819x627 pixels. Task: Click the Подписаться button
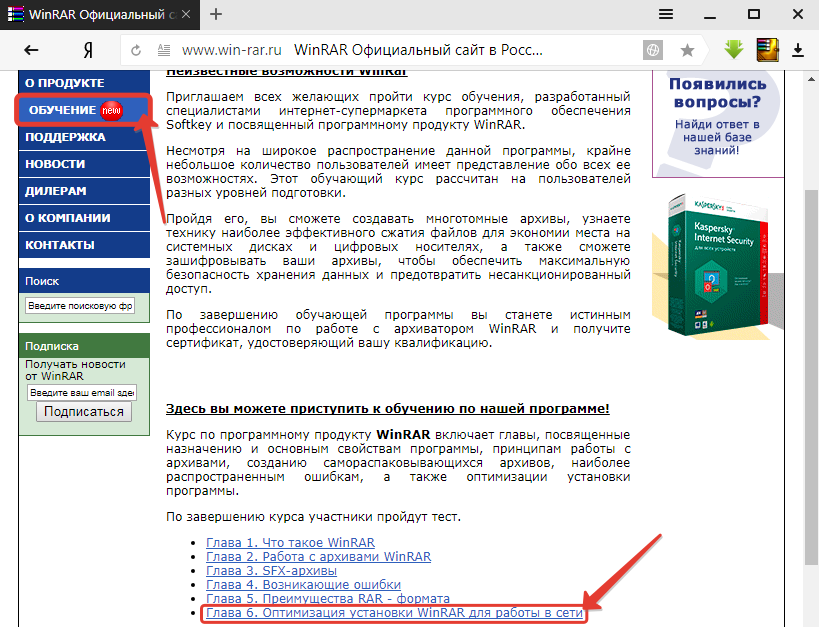click(84, 412)
